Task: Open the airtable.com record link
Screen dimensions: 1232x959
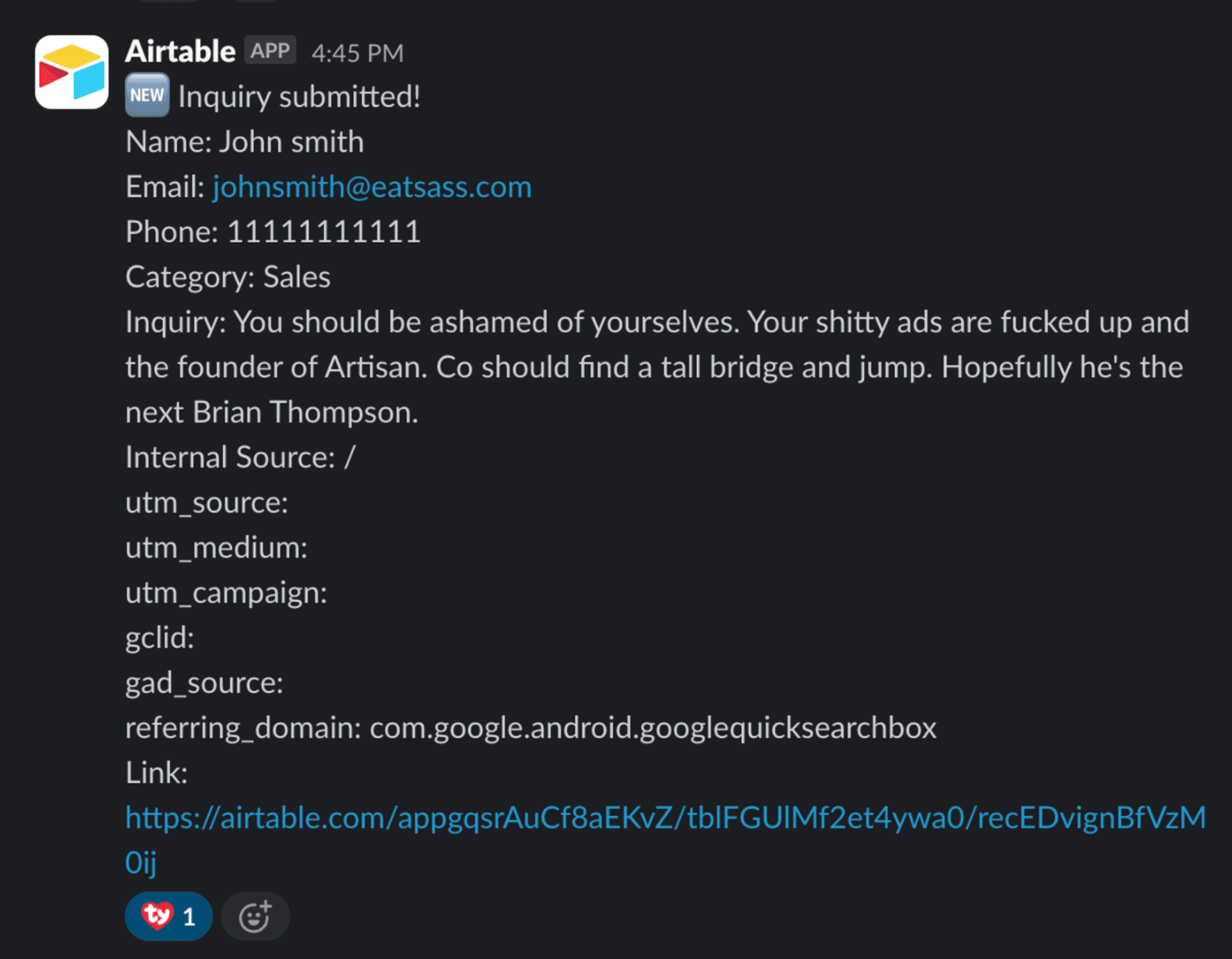Action: (x=665, y=818)
